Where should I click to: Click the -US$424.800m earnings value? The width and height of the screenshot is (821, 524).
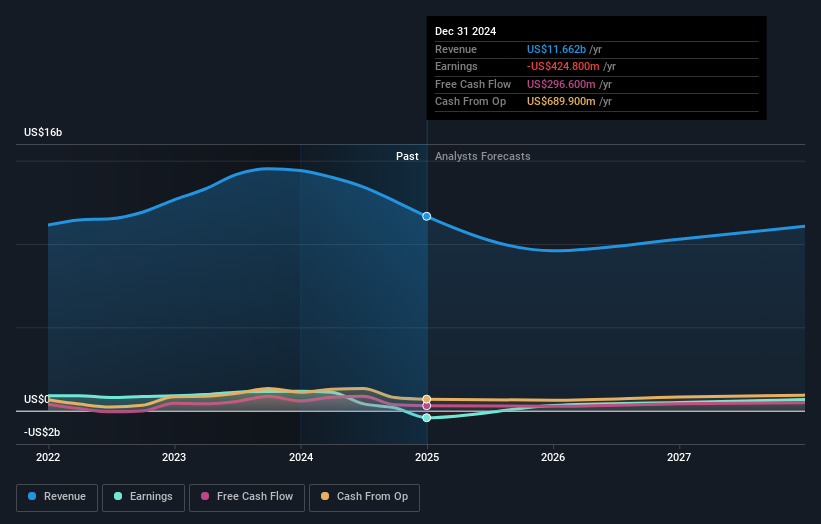(563, 66)
